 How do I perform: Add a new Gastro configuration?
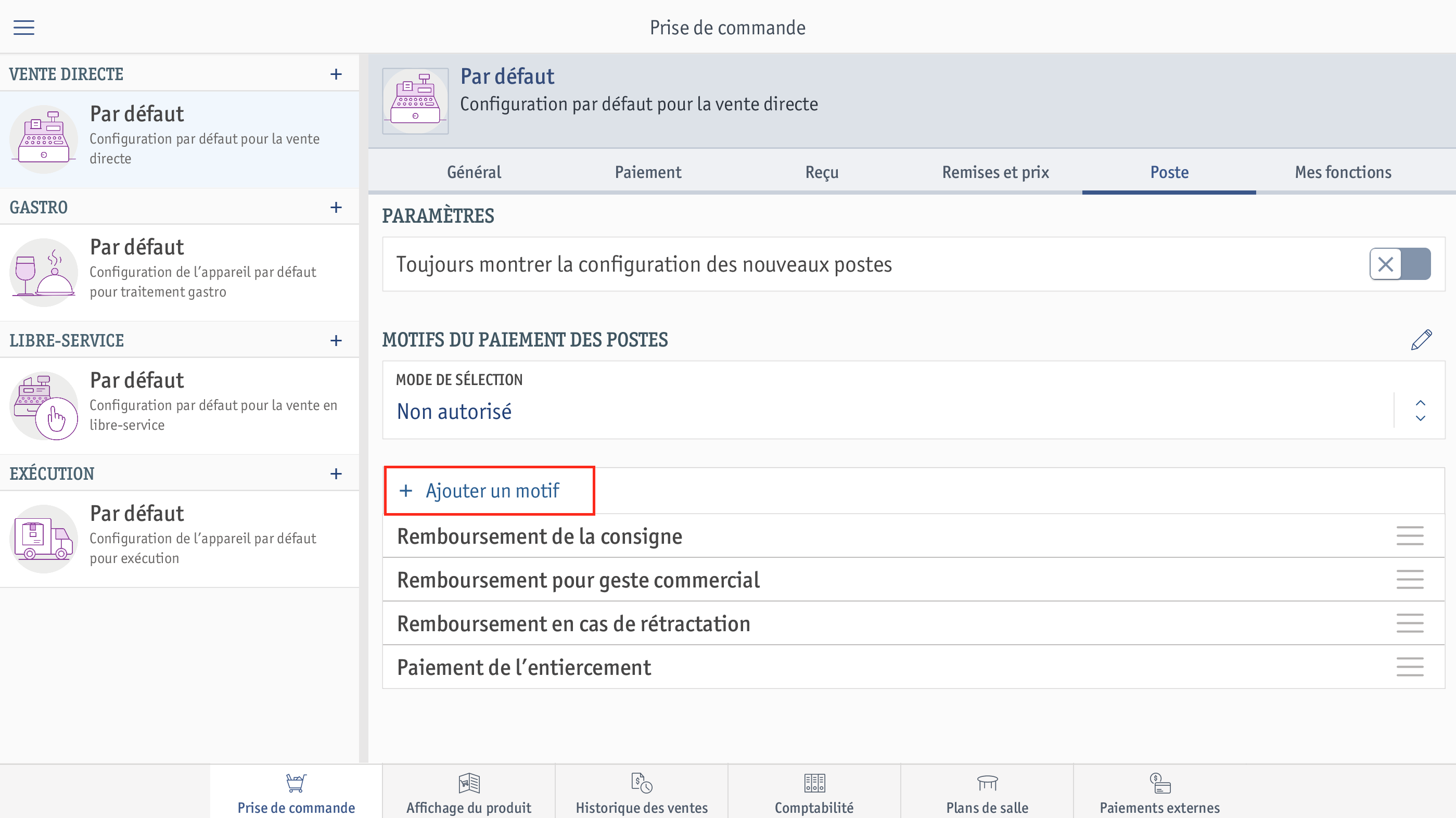(x=336, y=207)
